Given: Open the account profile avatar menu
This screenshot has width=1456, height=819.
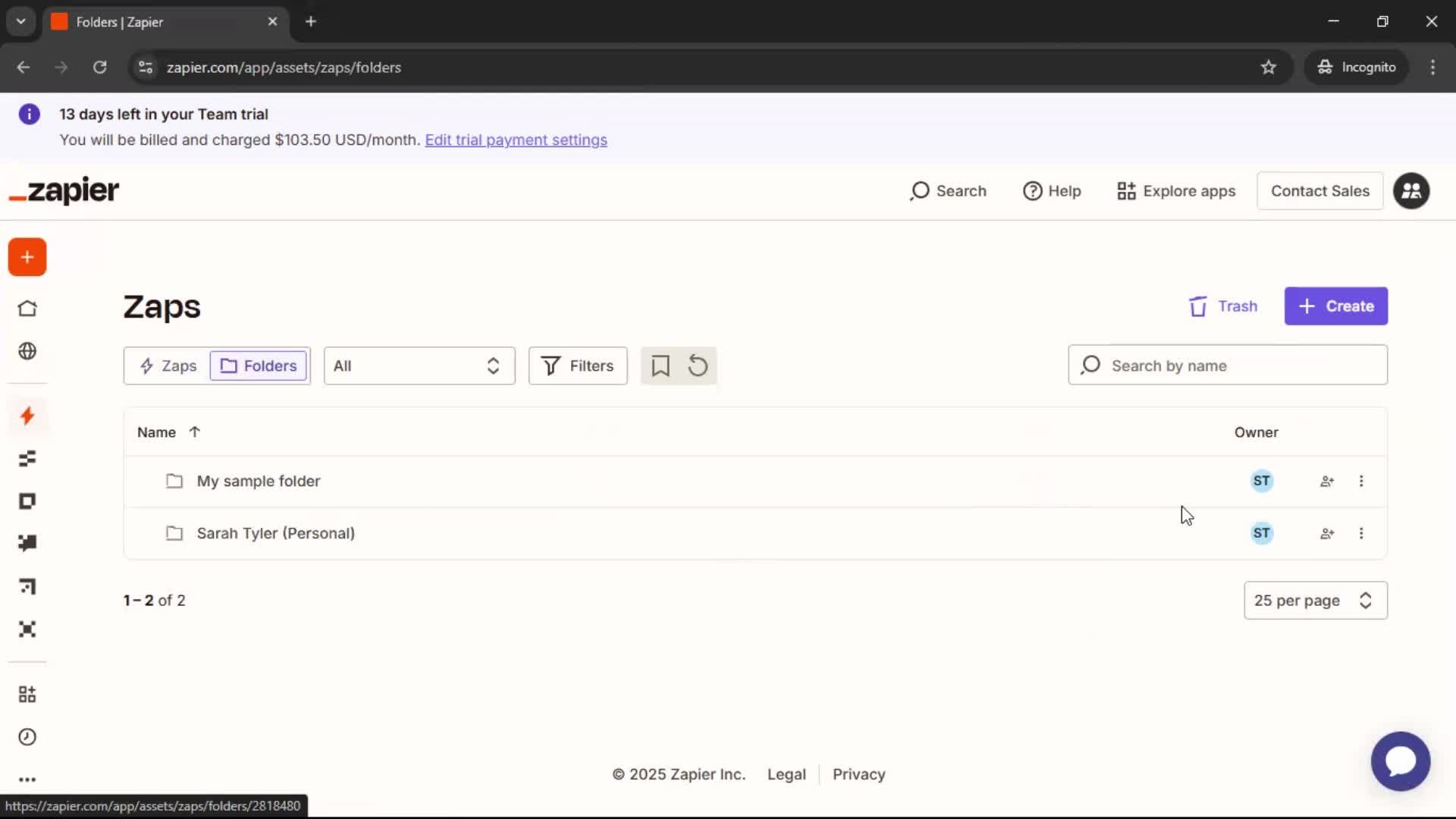Looking at the screenshot, I should pos(1411,191).
